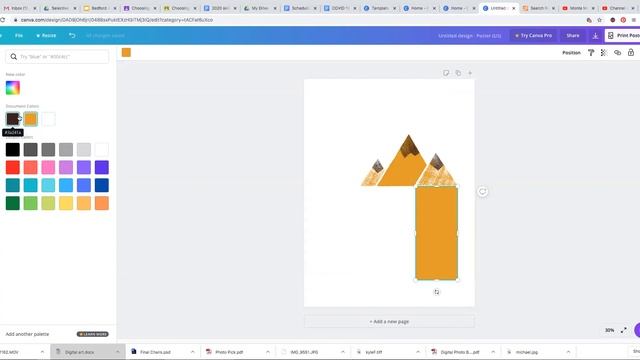Viewport: 640px width, 360px height.
Task: Expand options for Photo Pick.pdf download
Action: tap(268, 352)
